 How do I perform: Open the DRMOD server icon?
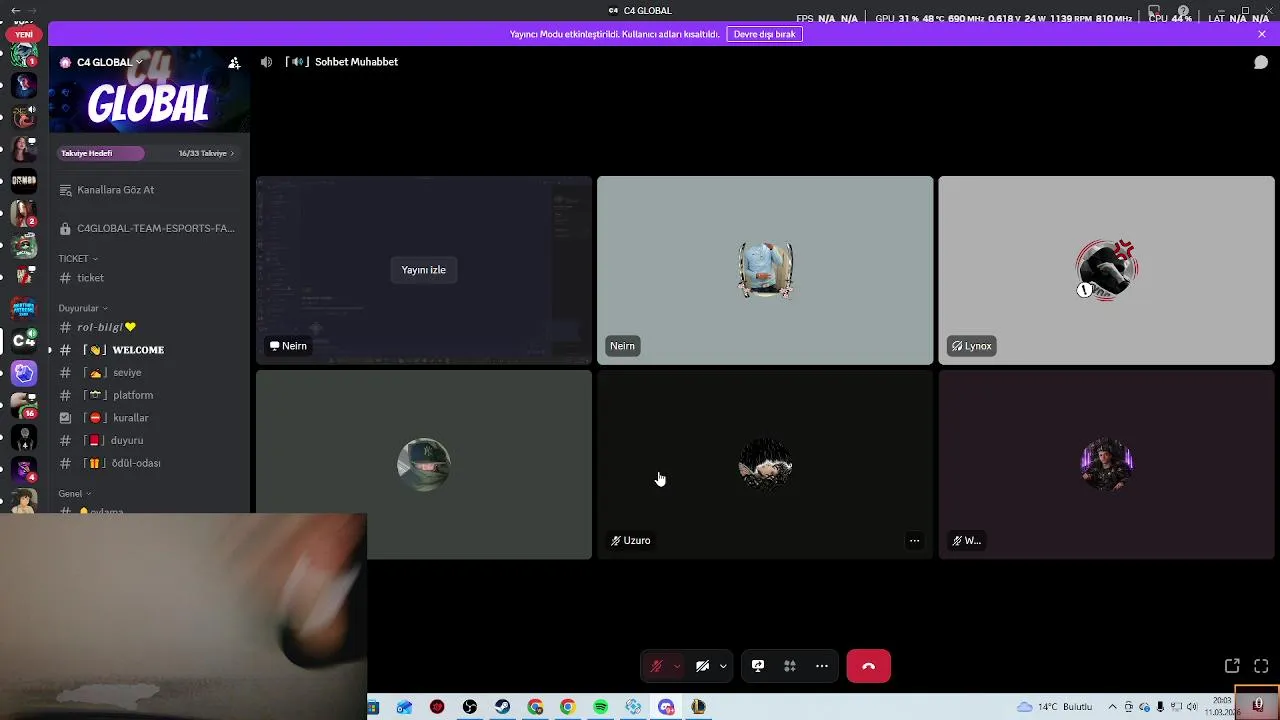click(24, 181)
